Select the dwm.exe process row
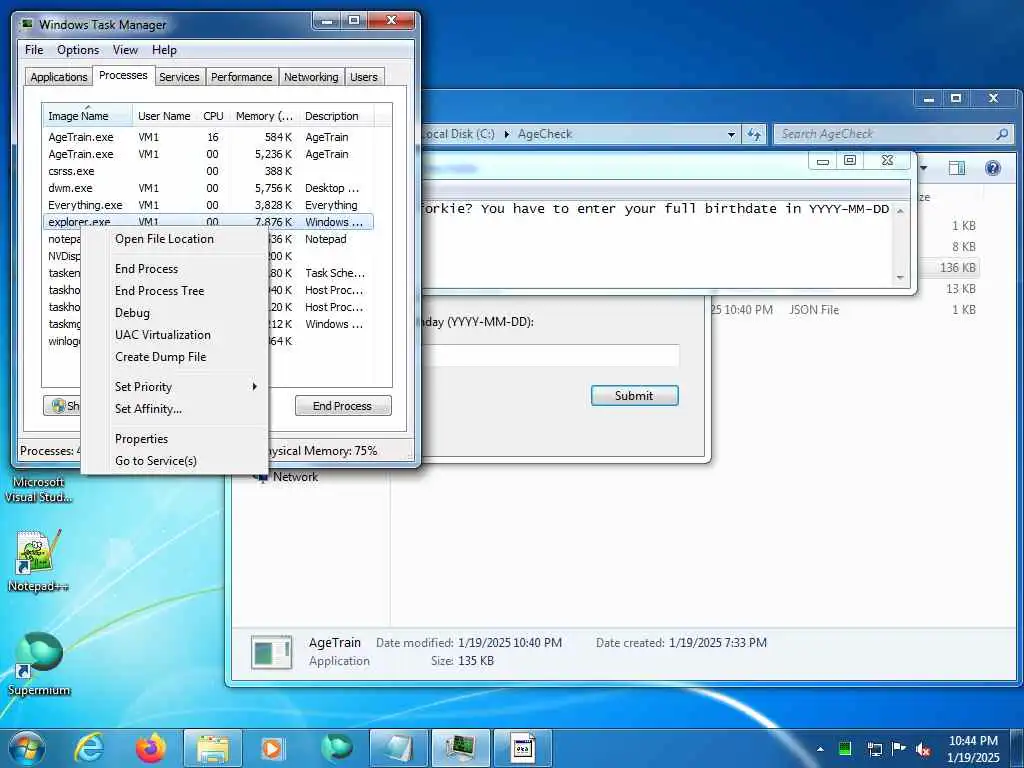The image size is (1024, 768). (208, 188)
